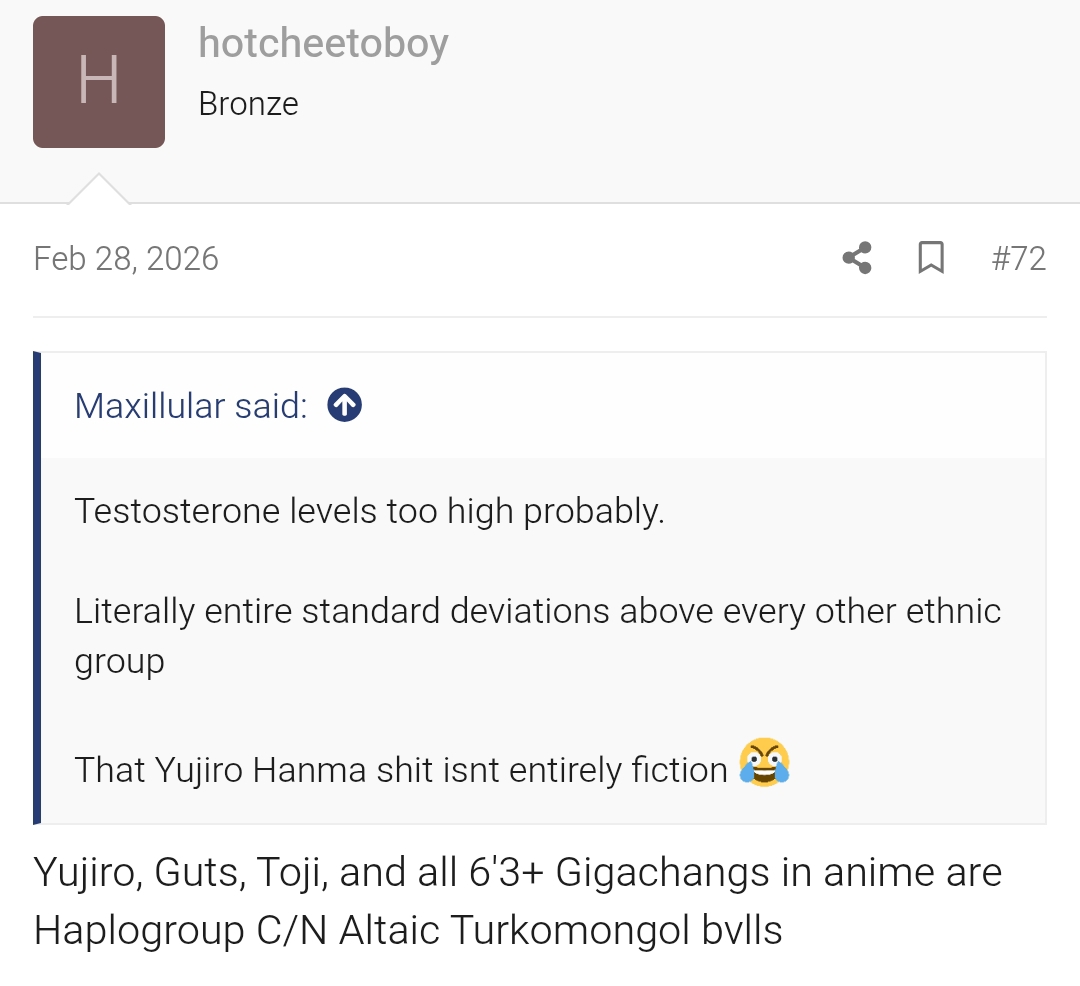Open the #72 post permalink

(1018, 259)
